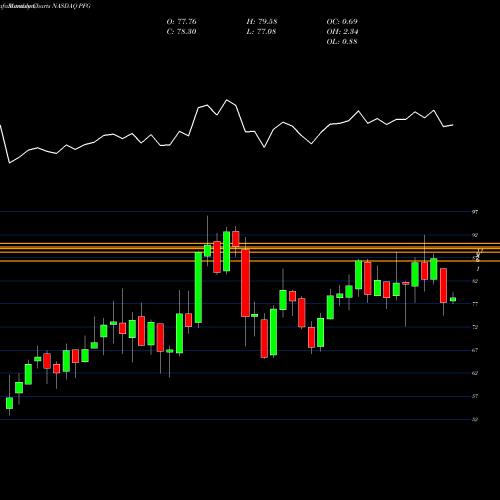Click the 92 price axis label
Screen dimensions: 500x500
point(475,235)
